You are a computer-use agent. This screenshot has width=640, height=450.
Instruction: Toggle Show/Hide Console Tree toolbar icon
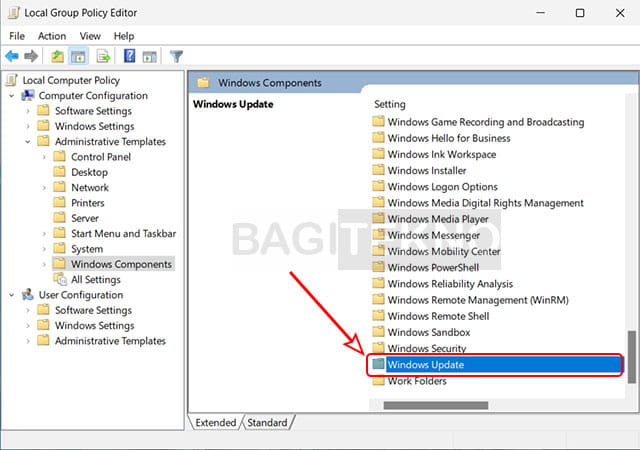click(78, 56)
